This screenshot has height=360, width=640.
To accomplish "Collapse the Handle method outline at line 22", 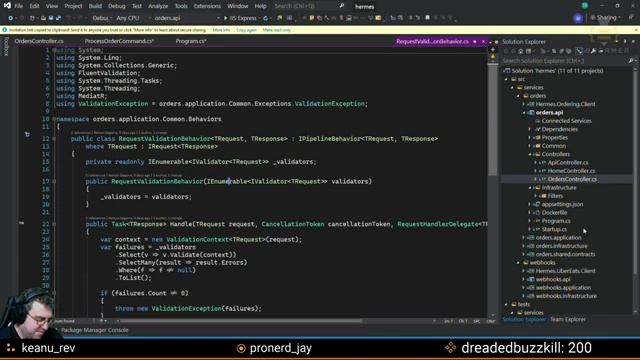I will (x=54, y=224).
